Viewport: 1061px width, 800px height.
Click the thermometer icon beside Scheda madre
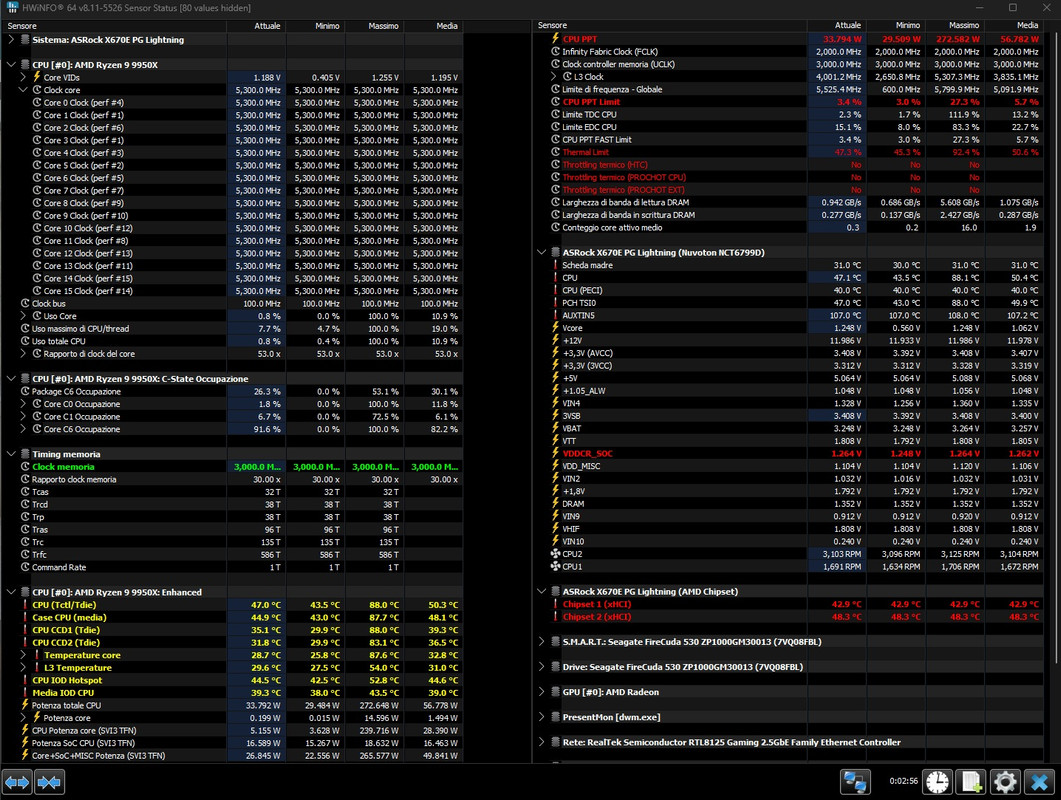pos(556,265)
